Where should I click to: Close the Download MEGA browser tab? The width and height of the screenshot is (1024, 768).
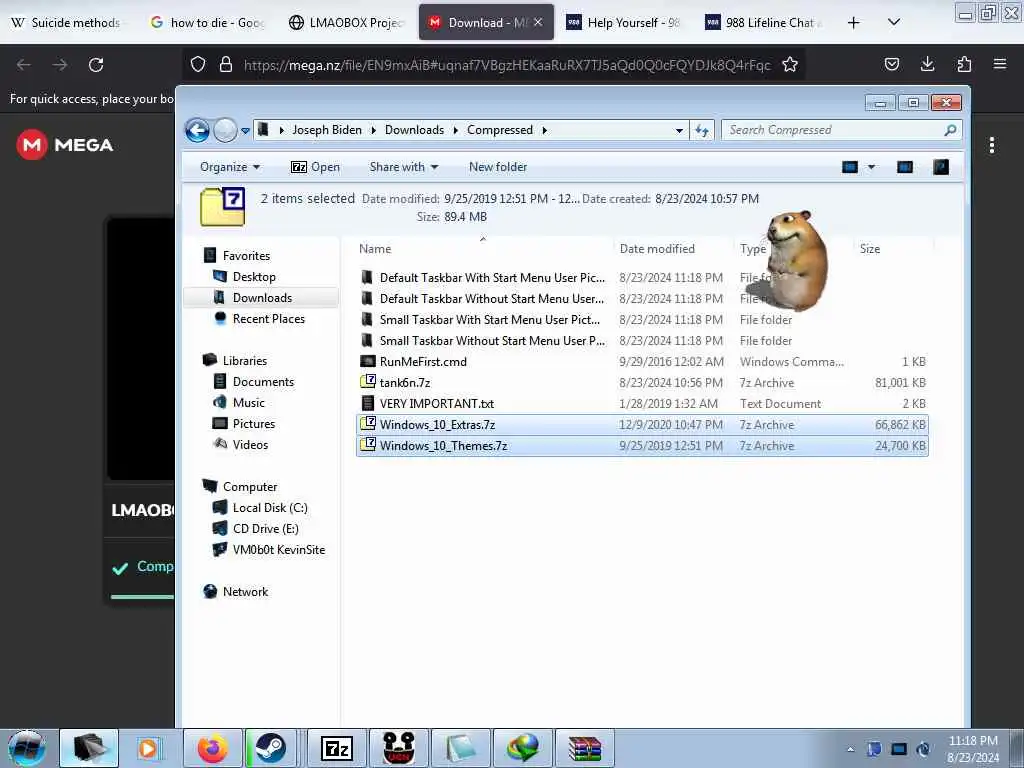coord(537,22)
